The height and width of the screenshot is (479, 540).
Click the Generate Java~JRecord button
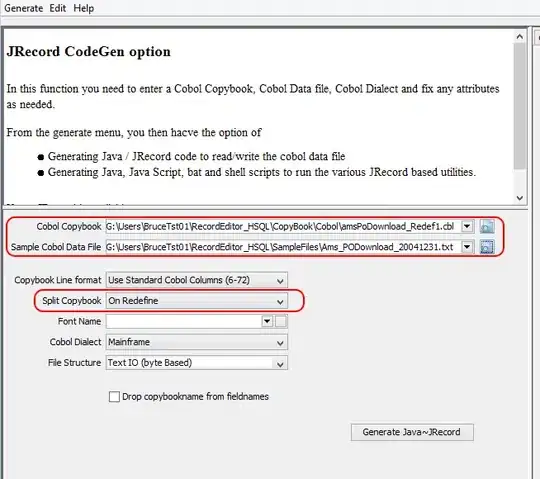click(412, 432)
